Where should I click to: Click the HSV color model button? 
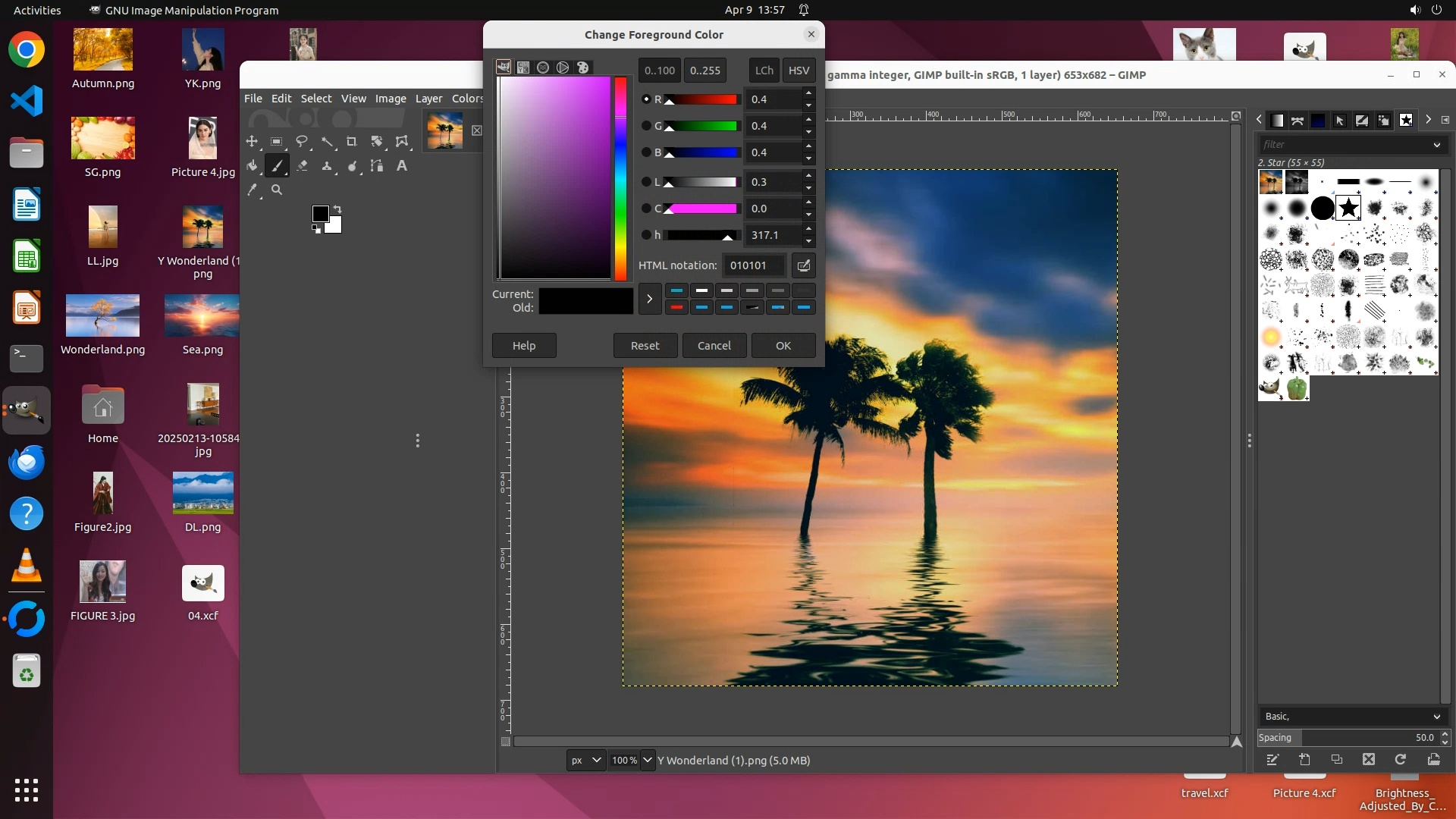pos(799,71)
